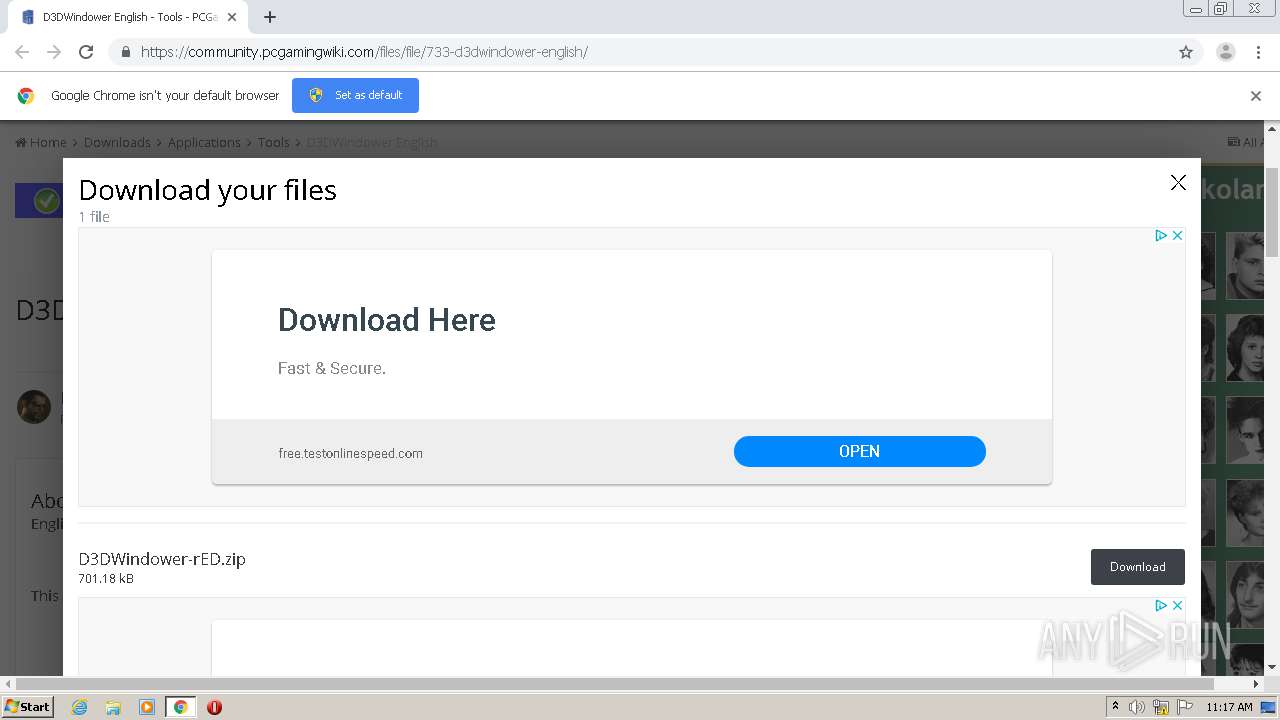The image size is (1280, 720).
Task: Click the 1 file count text
Action: coord(94,217)
